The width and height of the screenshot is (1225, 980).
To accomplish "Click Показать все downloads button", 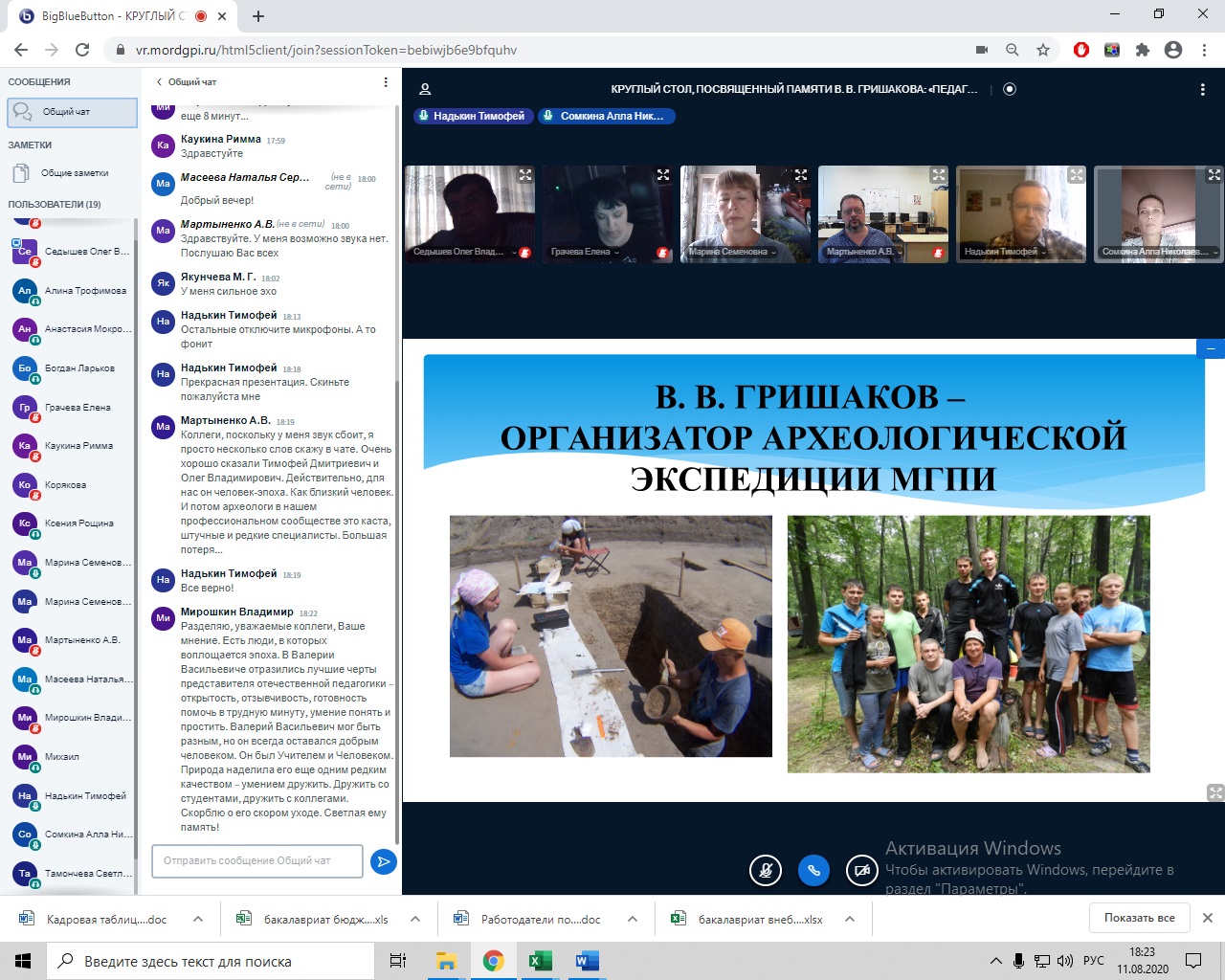I will 1139,918.
